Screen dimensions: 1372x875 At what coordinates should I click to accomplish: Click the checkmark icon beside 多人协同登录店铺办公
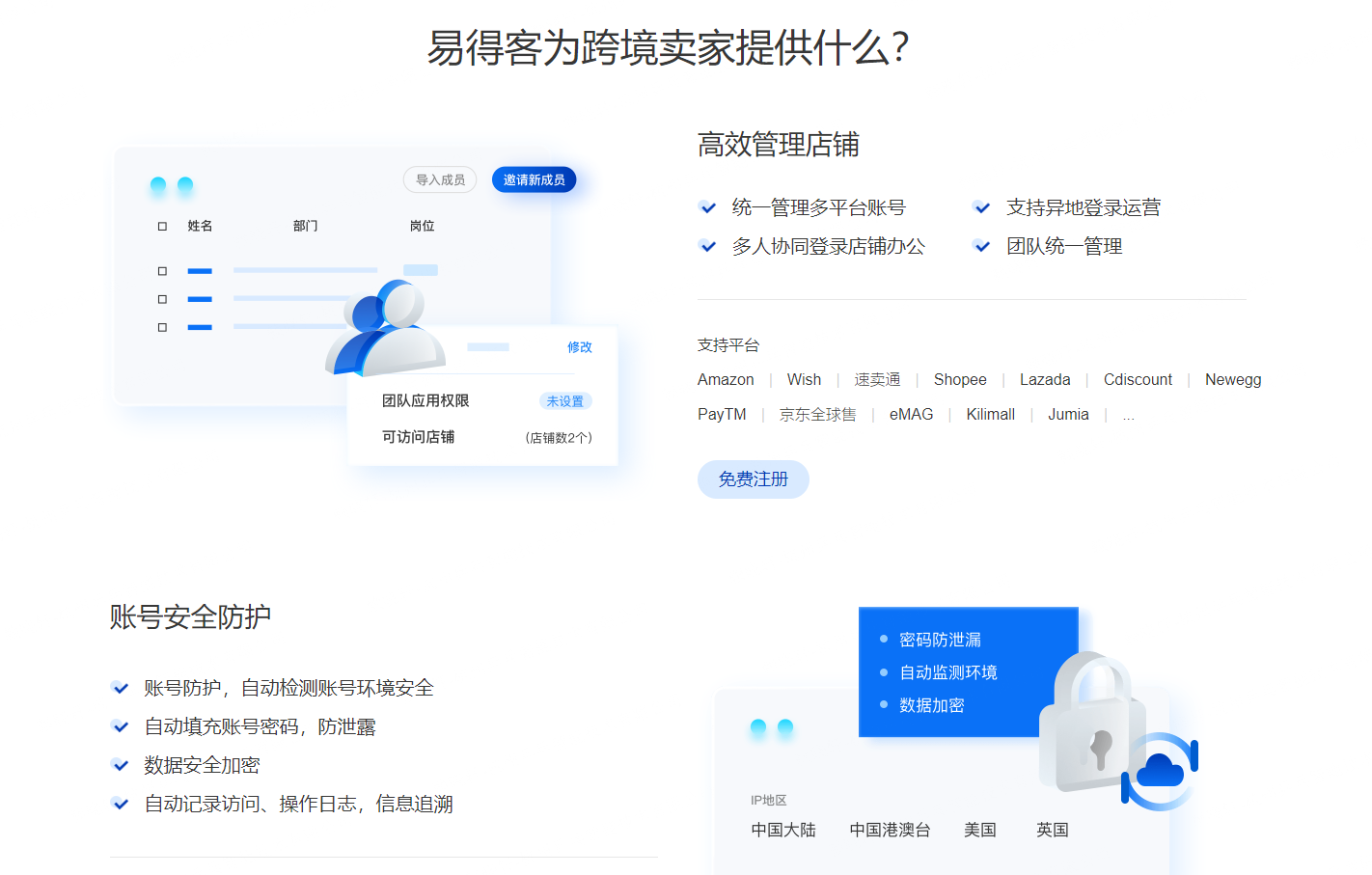click(708, 246)
